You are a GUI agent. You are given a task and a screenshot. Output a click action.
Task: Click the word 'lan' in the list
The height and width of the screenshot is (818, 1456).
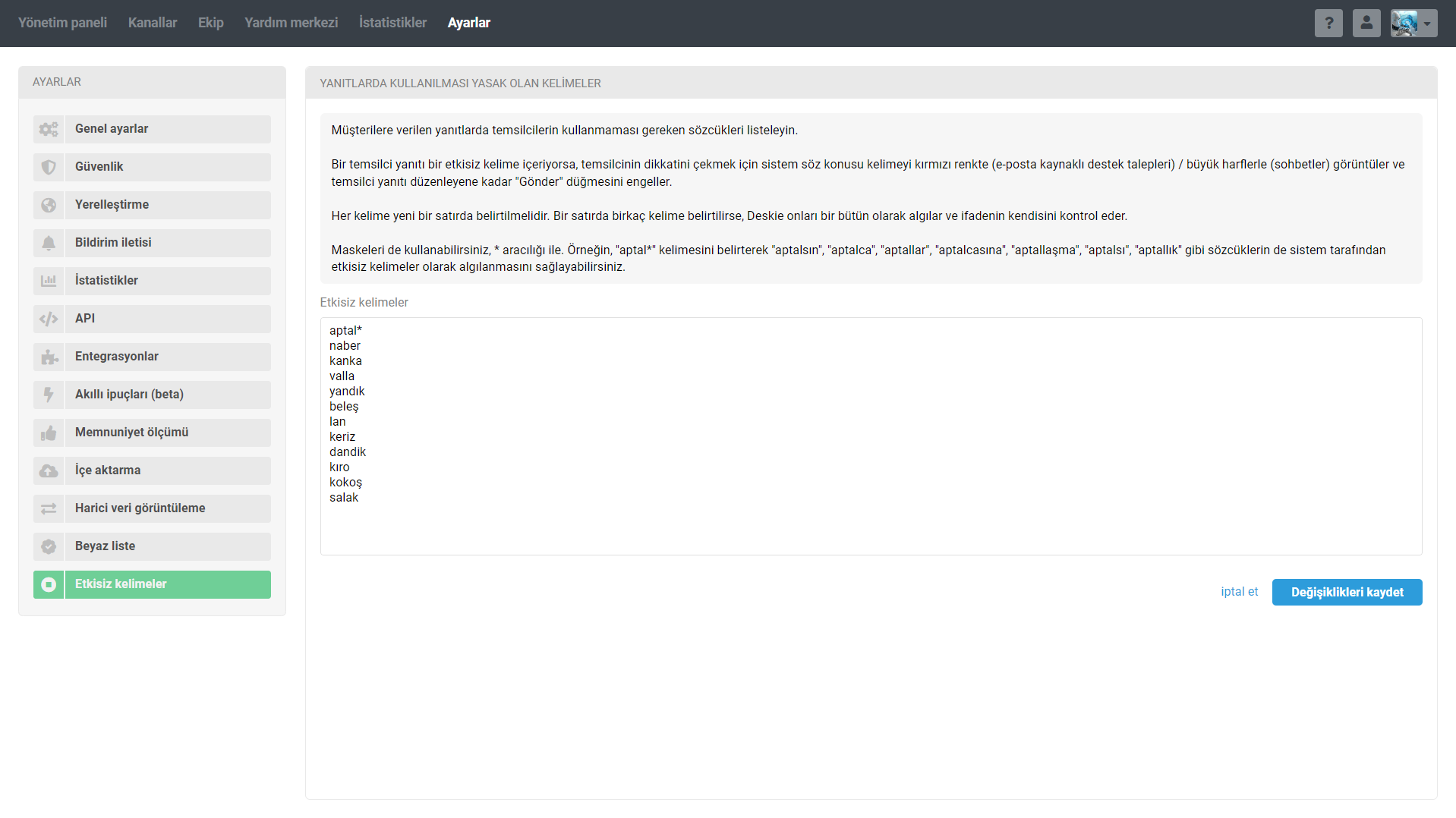337,422
